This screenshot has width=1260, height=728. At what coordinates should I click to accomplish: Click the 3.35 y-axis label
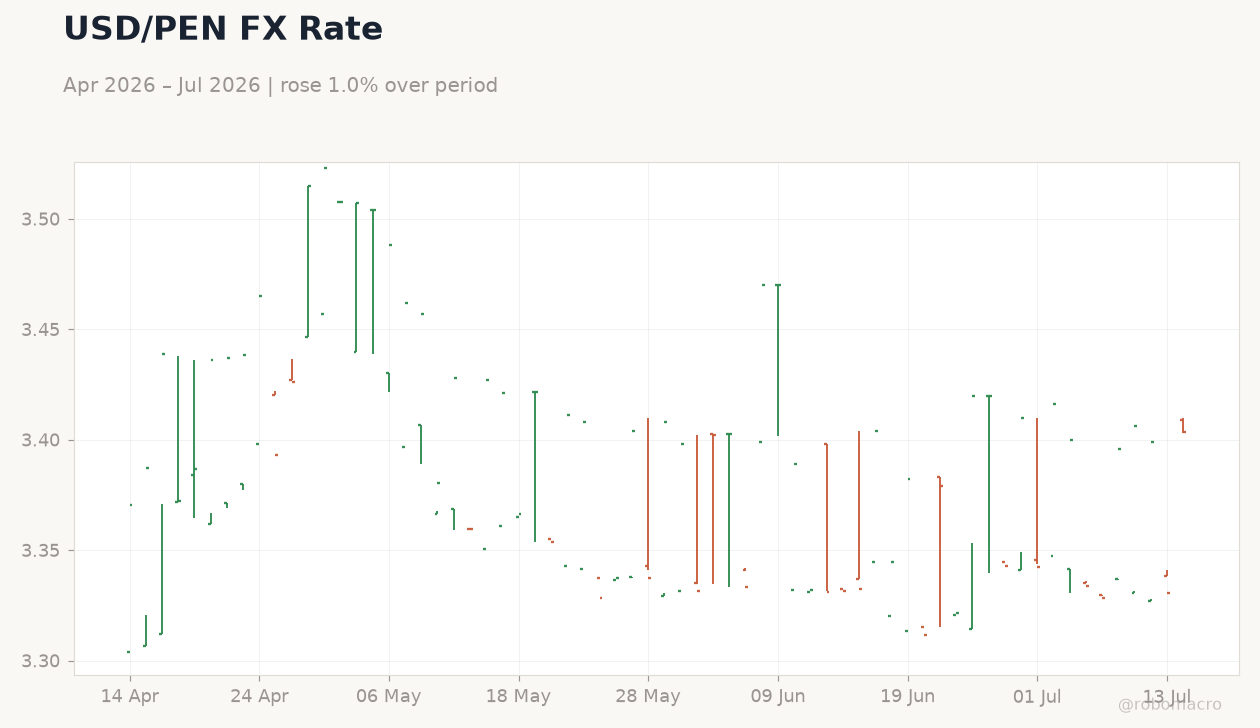click(41, 551)
